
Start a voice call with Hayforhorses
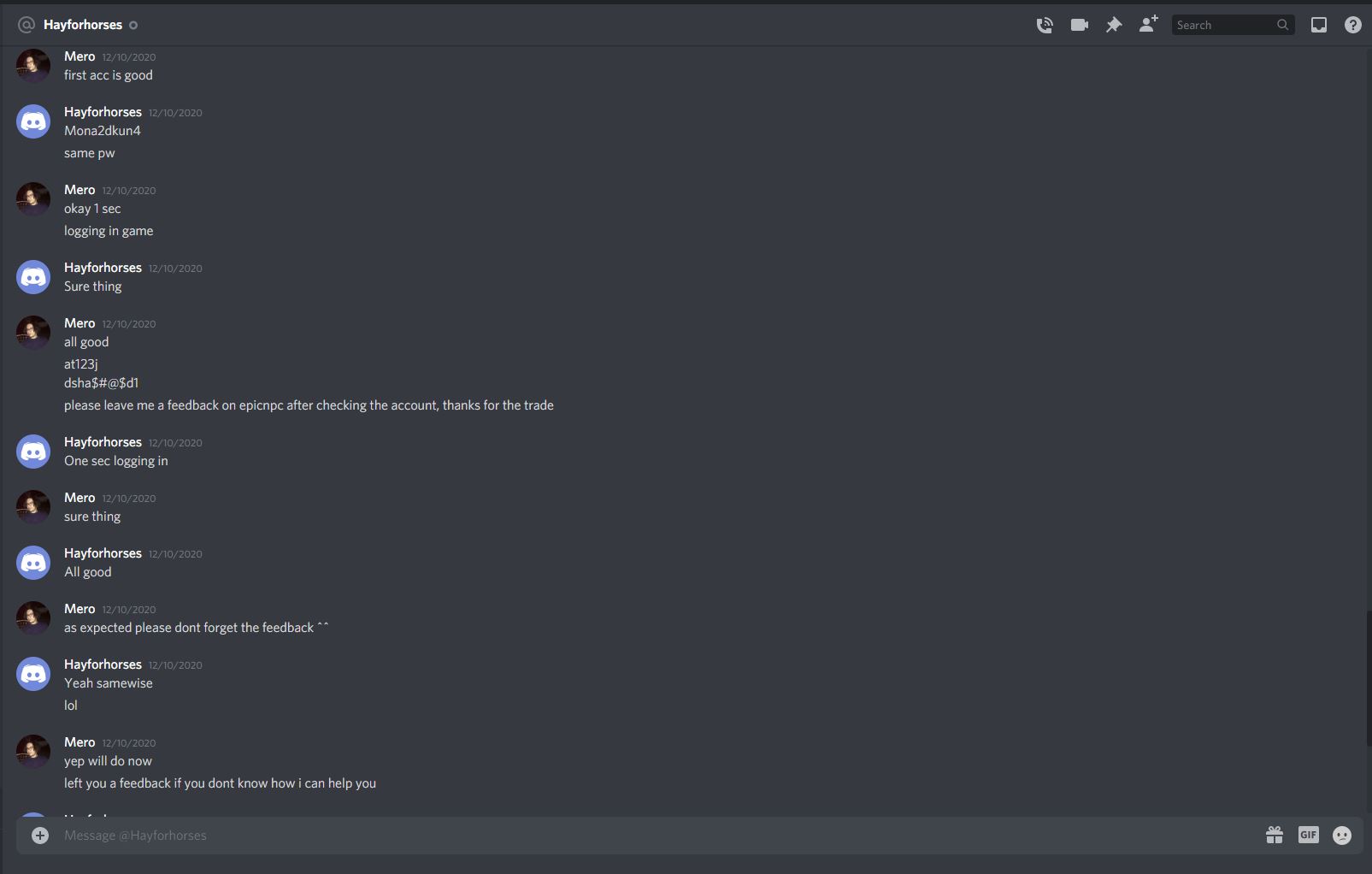(1045, 25)
